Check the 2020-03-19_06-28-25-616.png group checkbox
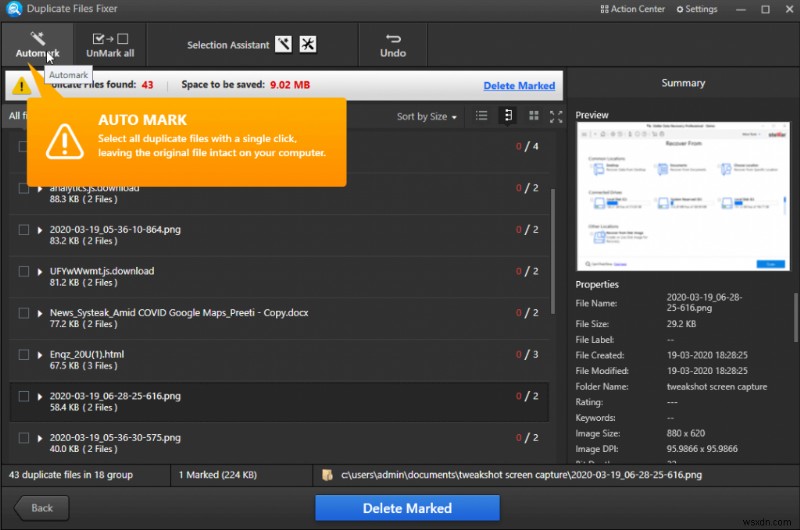Screen dimensions: 800x530 point(23,396)
